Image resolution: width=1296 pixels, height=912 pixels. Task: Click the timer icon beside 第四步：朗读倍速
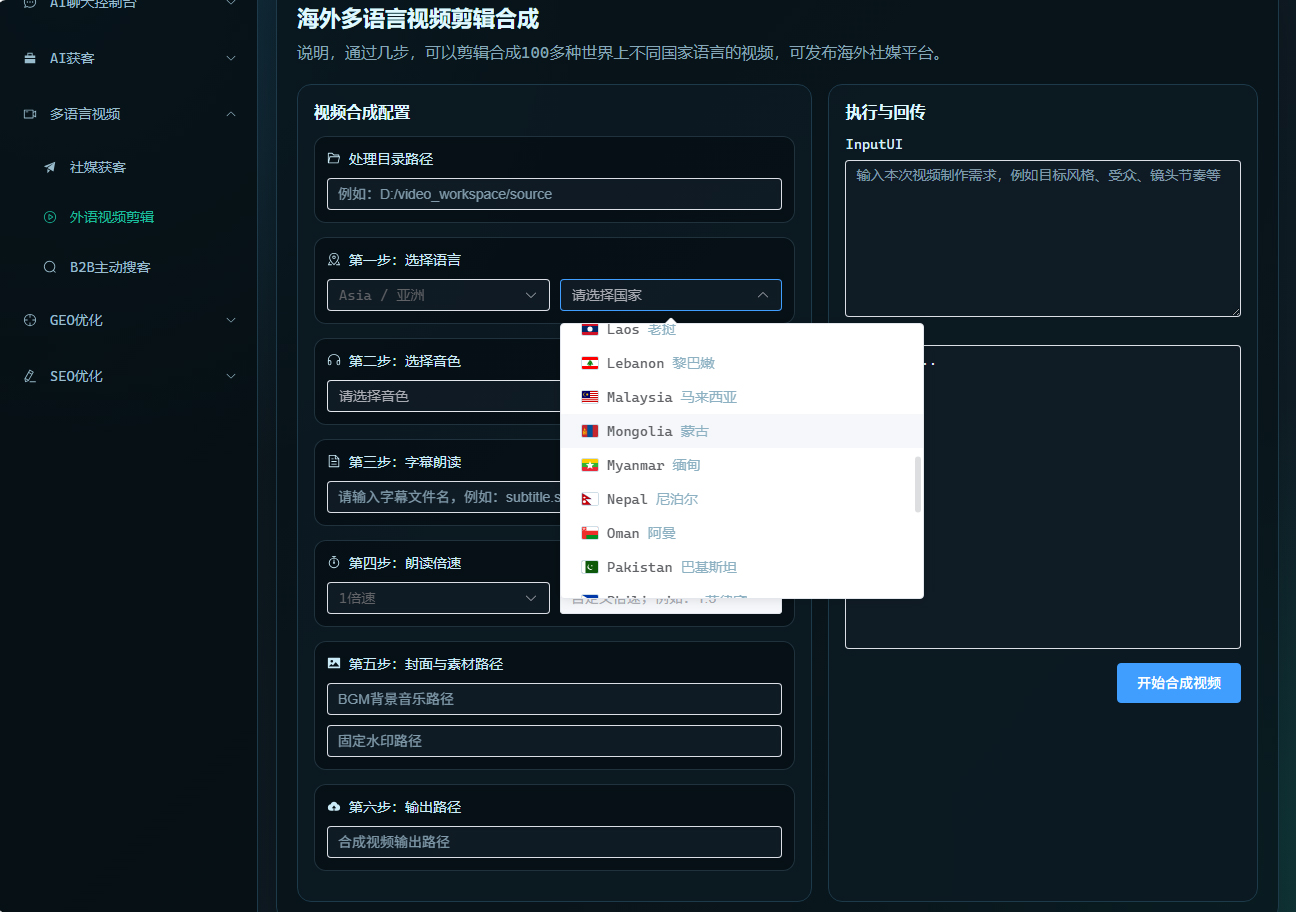click(334, 563)
